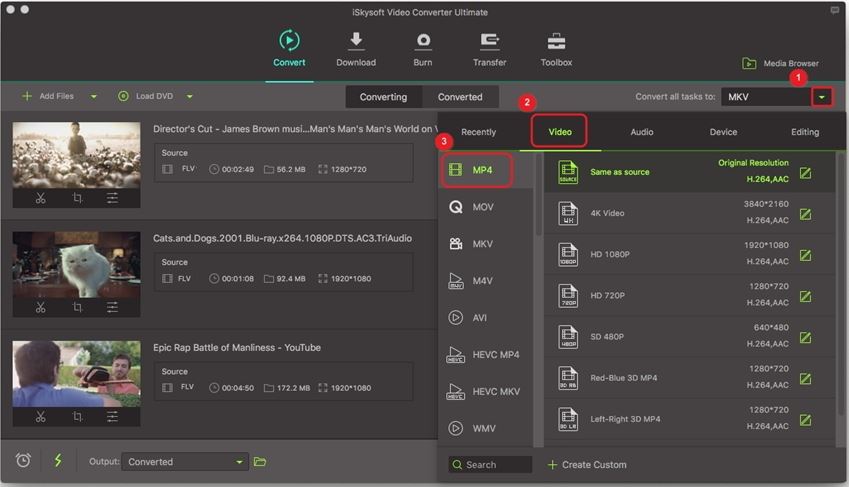Open the Toolbox icon
The image size is (849, 487).
click(x=556, y=42)
